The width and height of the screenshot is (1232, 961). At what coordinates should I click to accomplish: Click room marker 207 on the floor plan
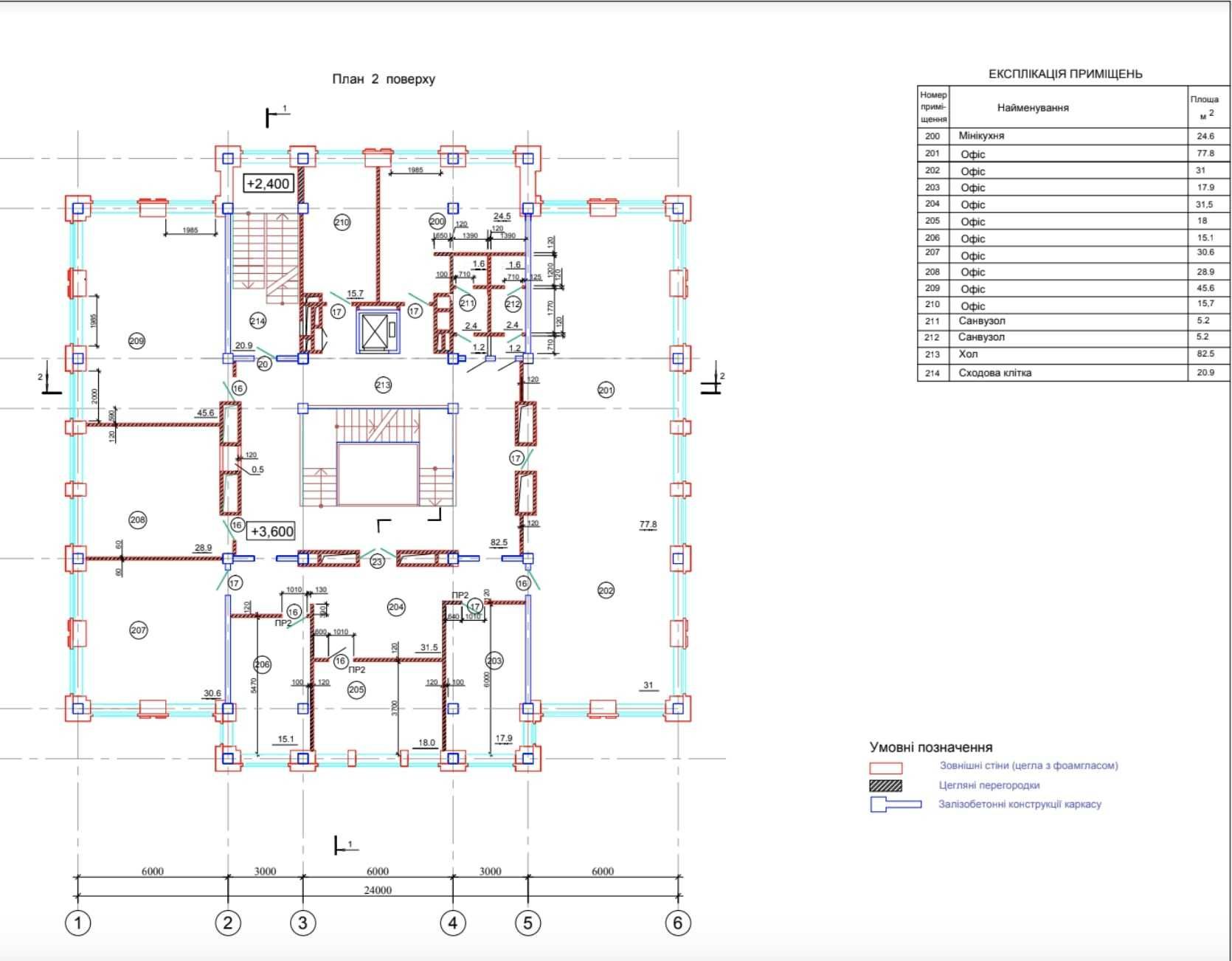[x=138, y=630]
